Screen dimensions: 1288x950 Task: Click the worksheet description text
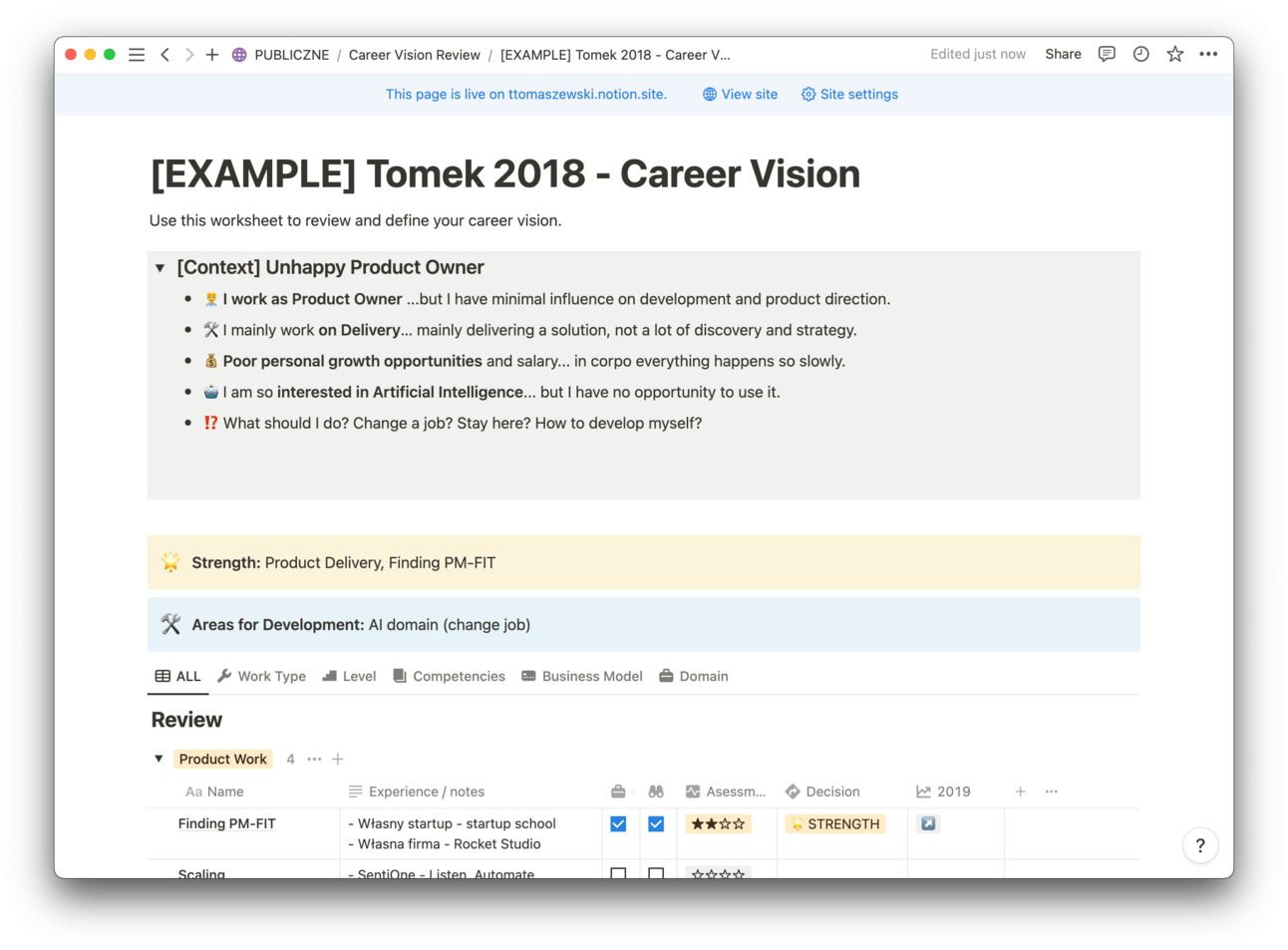[x=356, y=220]
